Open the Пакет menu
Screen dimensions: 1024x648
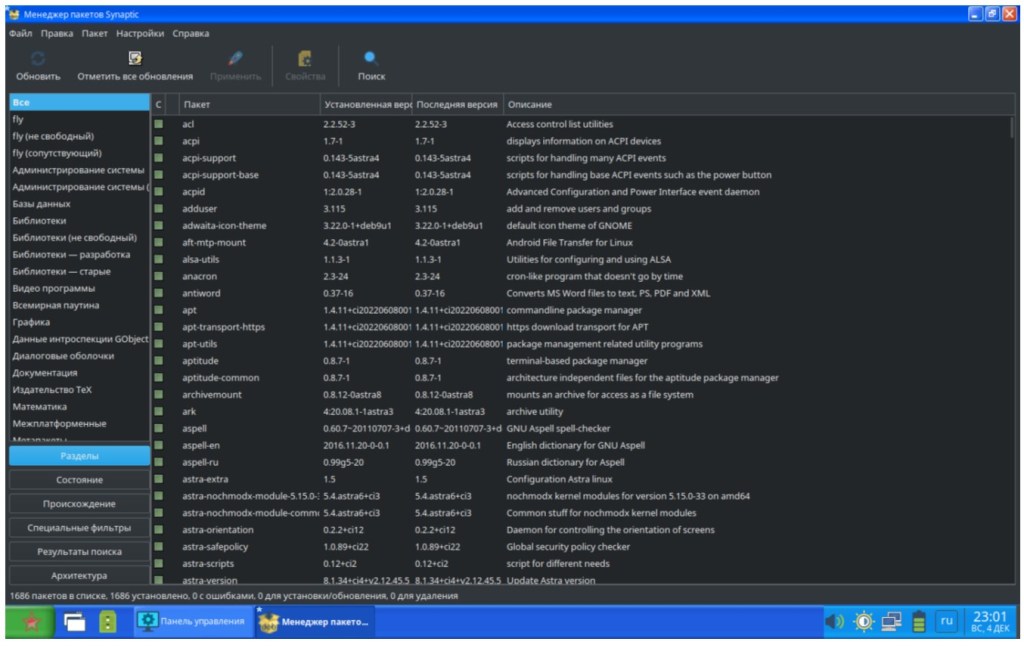click(95, 33)
